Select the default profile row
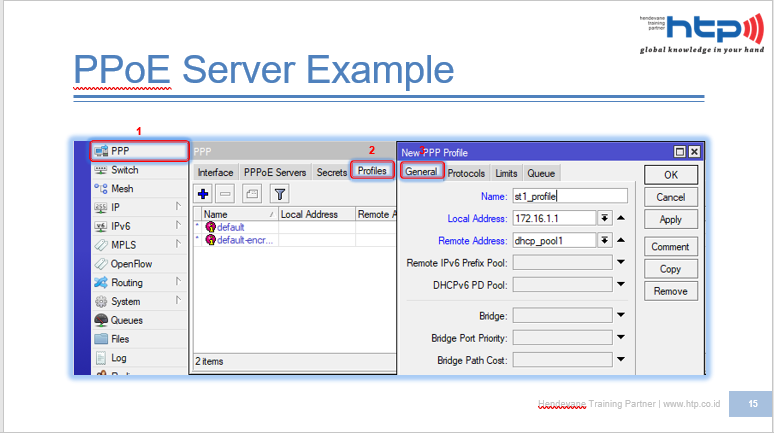Screen dimensions: 774x433 [295, 227]
